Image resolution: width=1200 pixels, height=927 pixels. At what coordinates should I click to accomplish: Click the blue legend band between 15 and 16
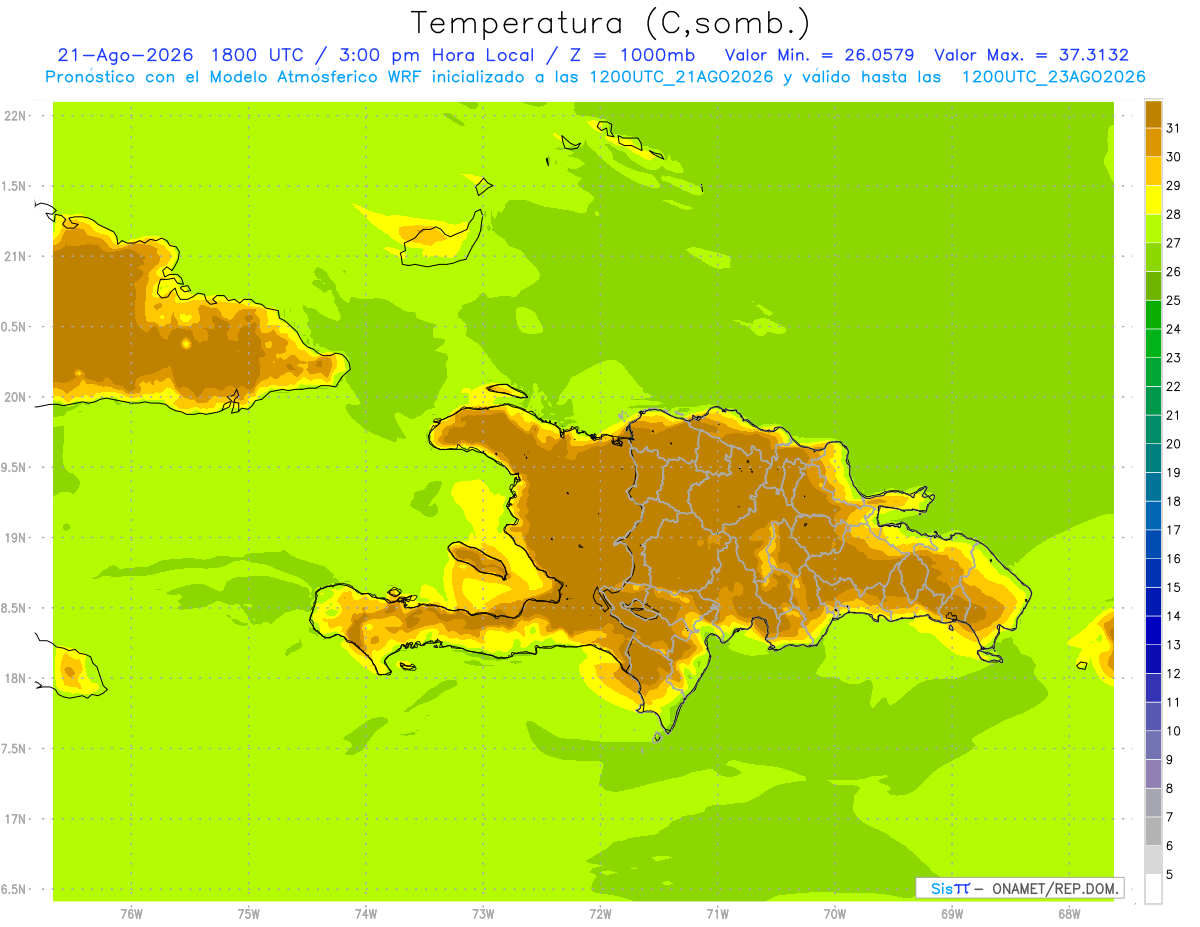click(x=1153, y=573)
